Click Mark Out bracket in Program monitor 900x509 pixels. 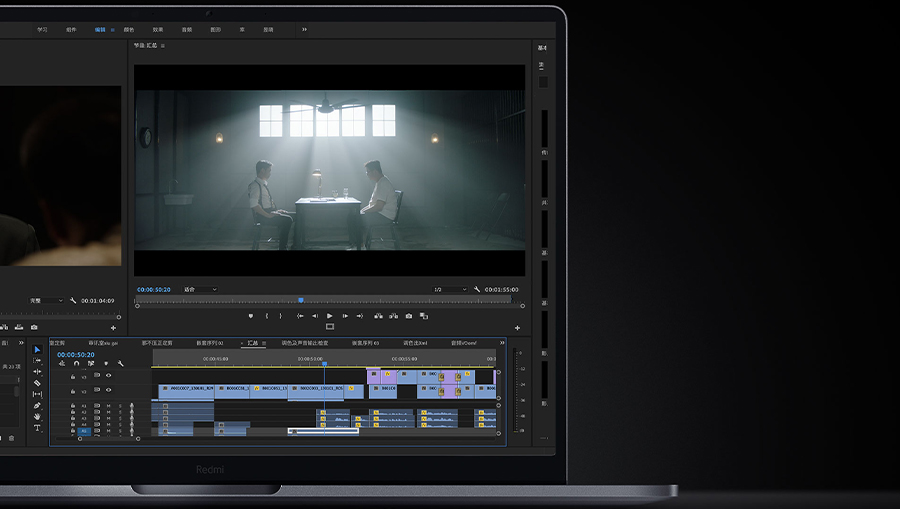tap(281, 316)
